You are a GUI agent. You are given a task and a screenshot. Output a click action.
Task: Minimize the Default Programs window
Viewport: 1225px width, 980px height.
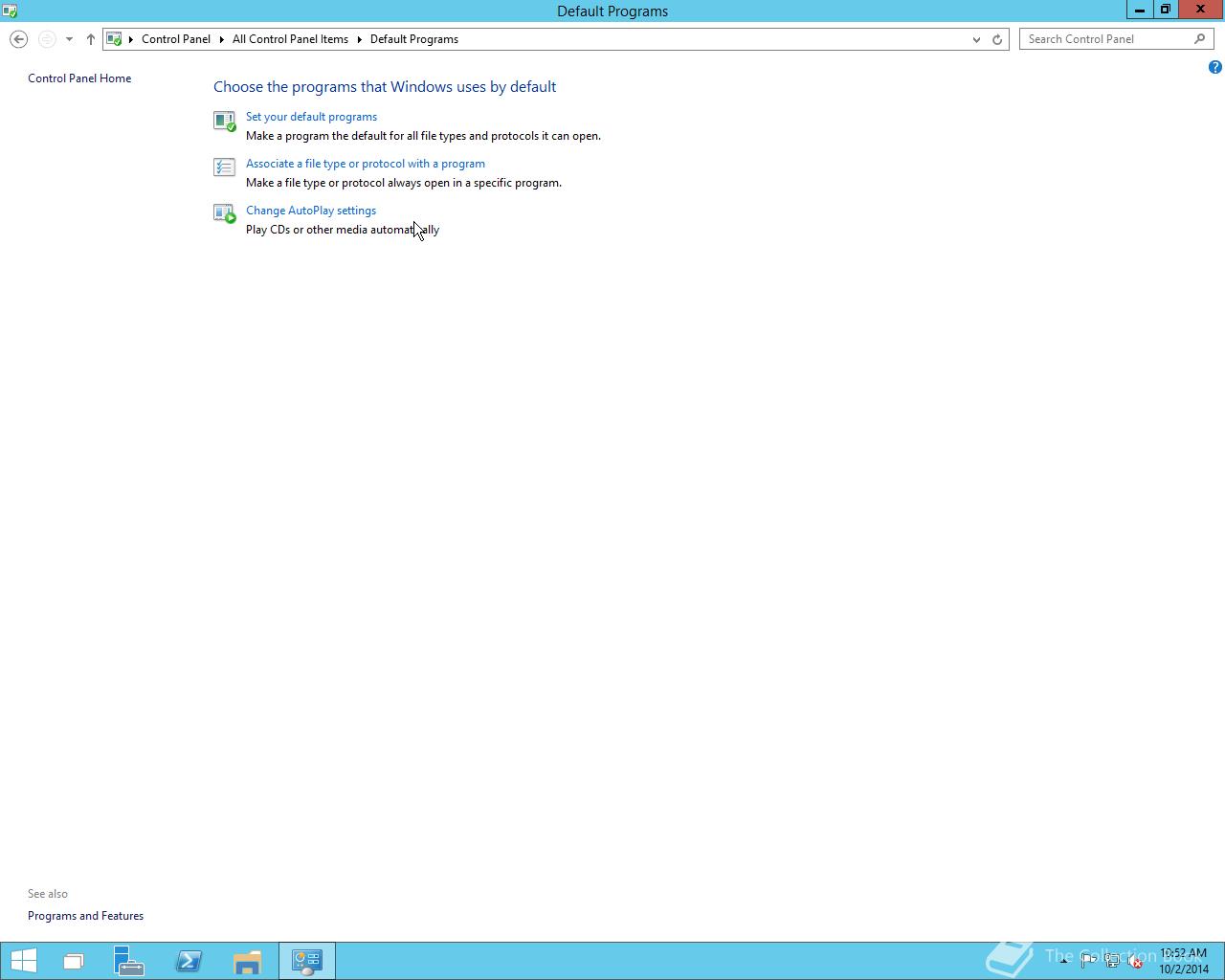coord(1140,10)
